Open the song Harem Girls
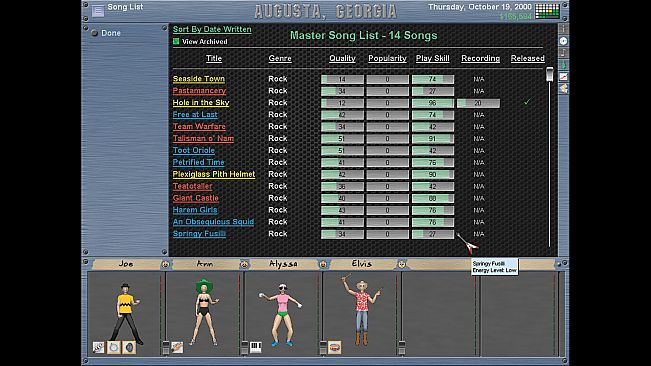Viewport: 651px width, 366px height. click(x=195, y=210)
